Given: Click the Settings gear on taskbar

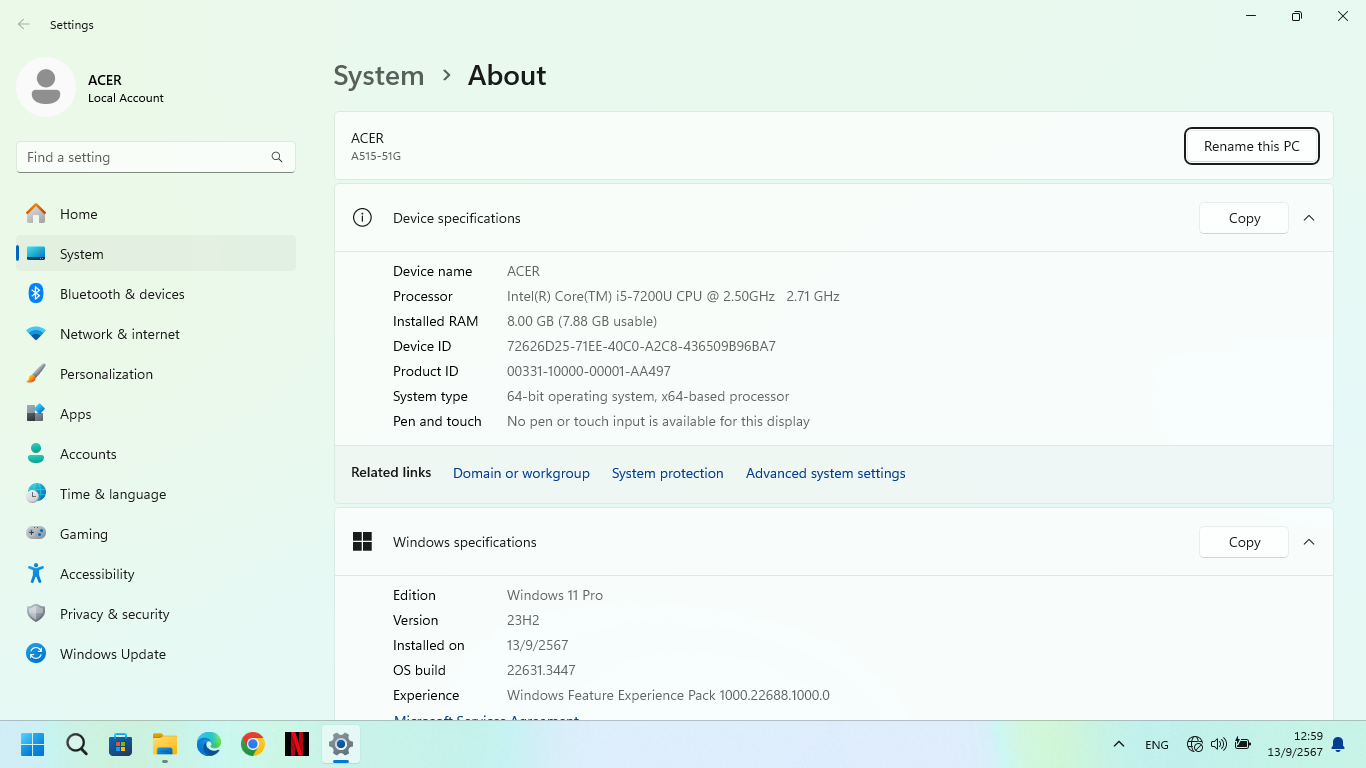Looking at the screenshot, I should pyautogui.click(x=341, y=744).
